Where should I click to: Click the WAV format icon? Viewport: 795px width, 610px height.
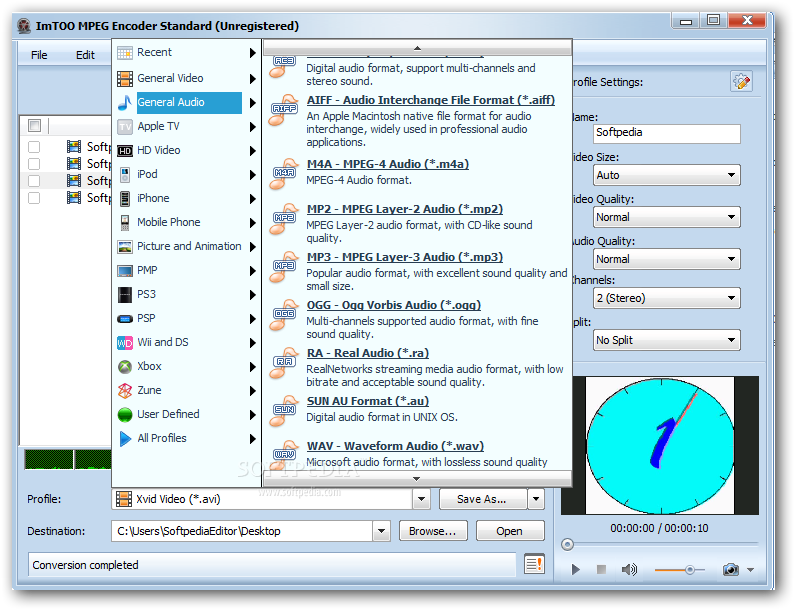coord(284,455)
